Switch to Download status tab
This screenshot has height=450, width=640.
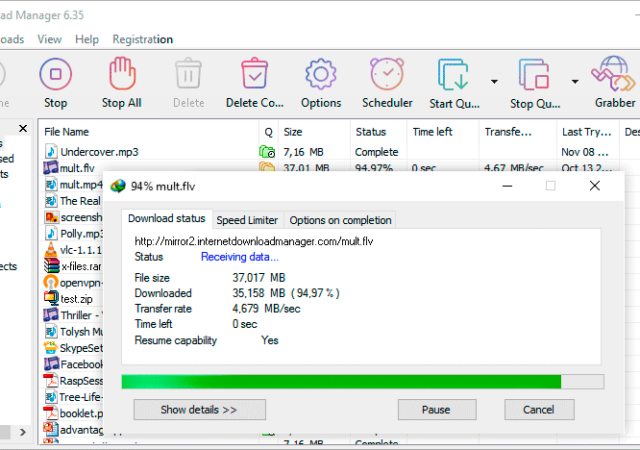tap(167, 218)
